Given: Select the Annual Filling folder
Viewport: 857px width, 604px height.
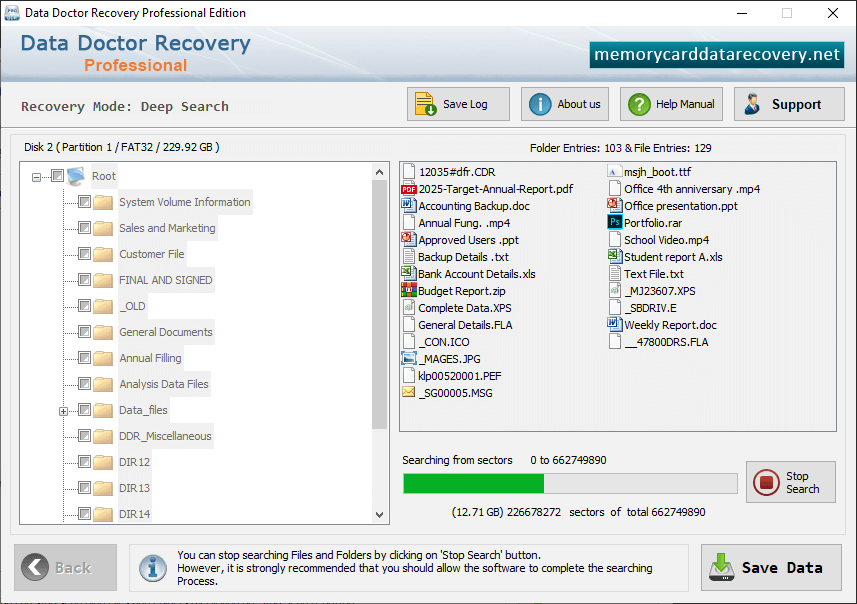Looking at the screenshot, I should click(150, 358).
